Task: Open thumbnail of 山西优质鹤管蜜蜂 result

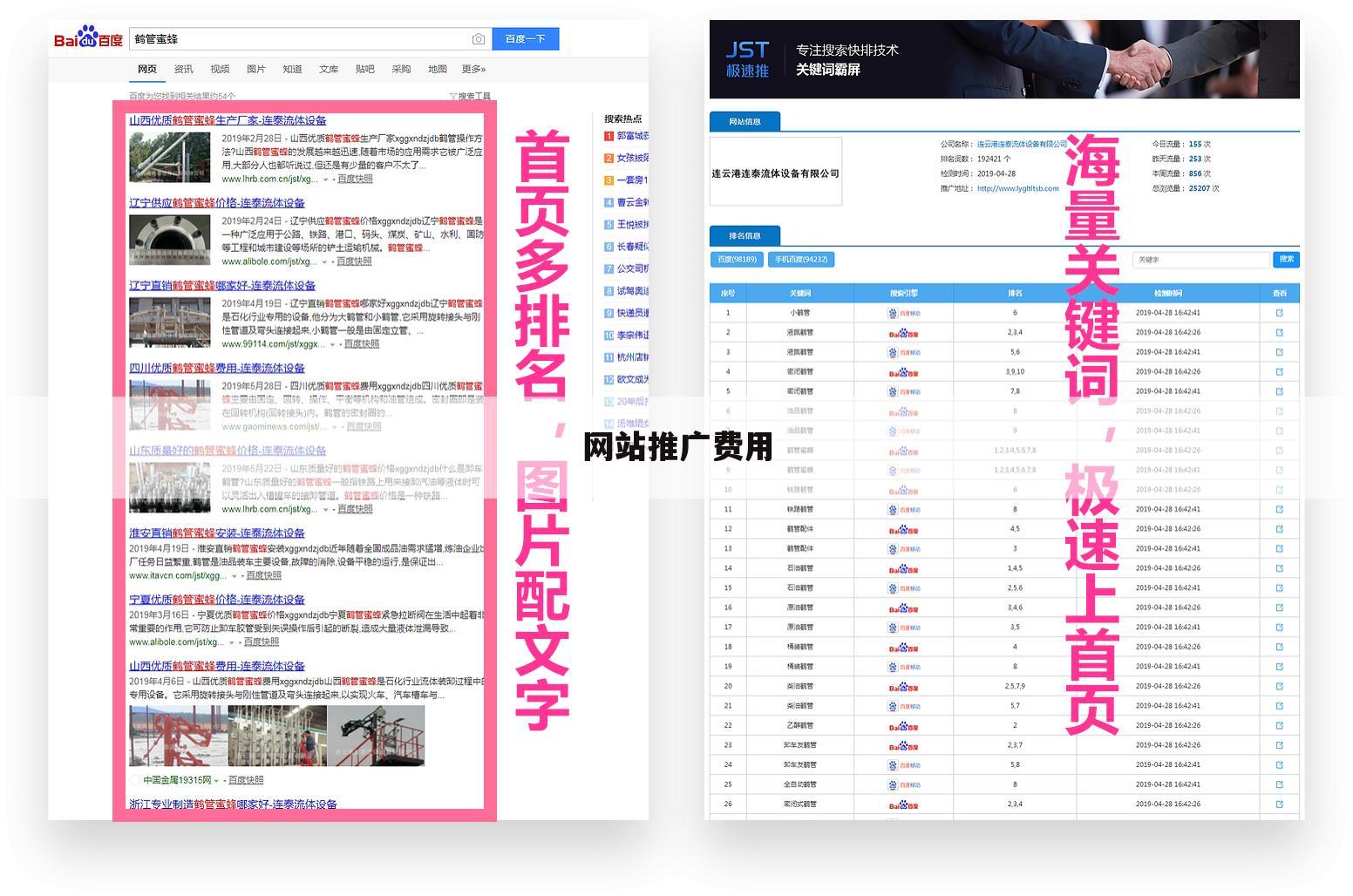Action: pos(170,157)
